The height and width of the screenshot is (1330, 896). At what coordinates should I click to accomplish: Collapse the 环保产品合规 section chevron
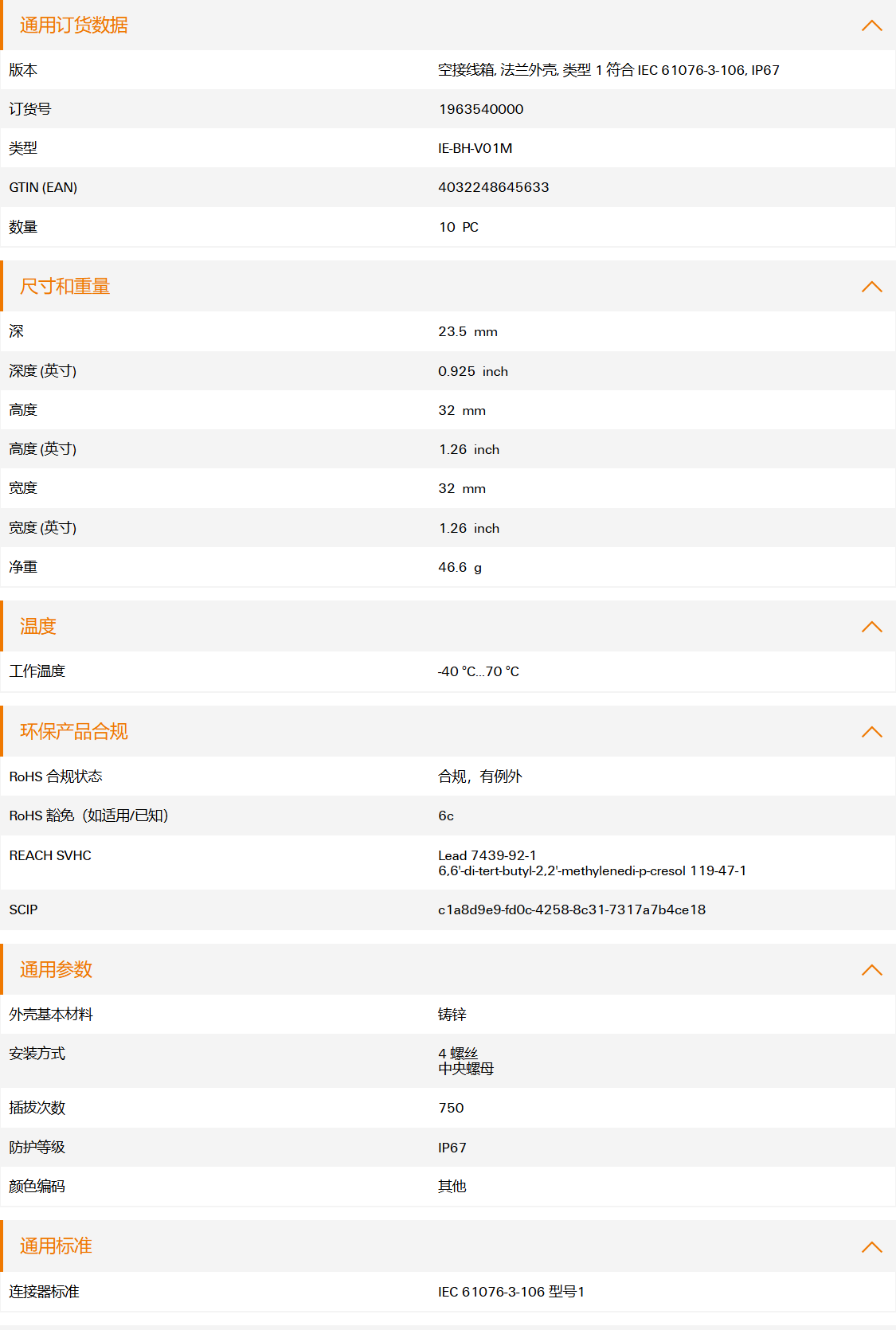[872, 732]
